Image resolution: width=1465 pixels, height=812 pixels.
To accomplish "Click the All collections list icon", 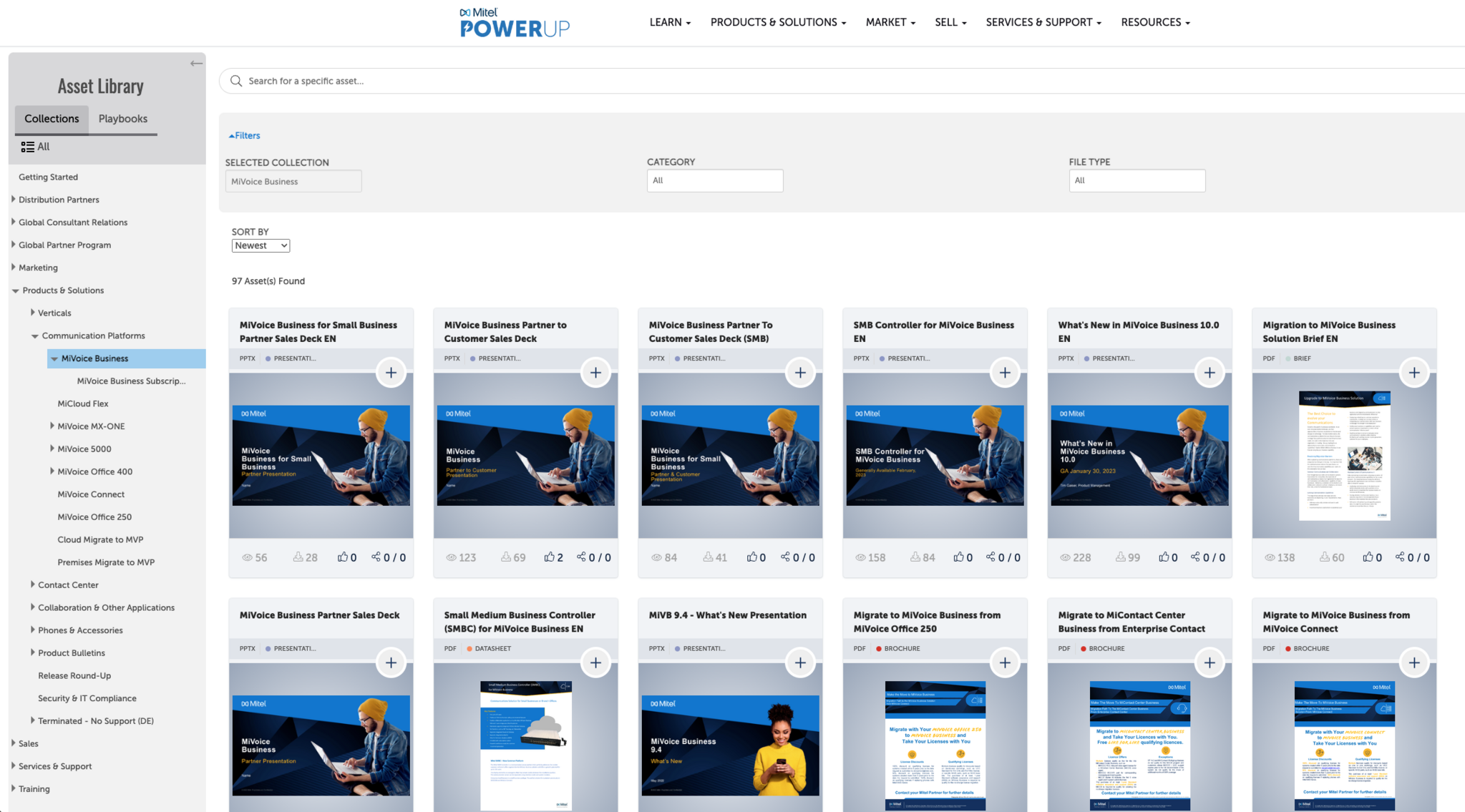I will [x=28, y=147].
